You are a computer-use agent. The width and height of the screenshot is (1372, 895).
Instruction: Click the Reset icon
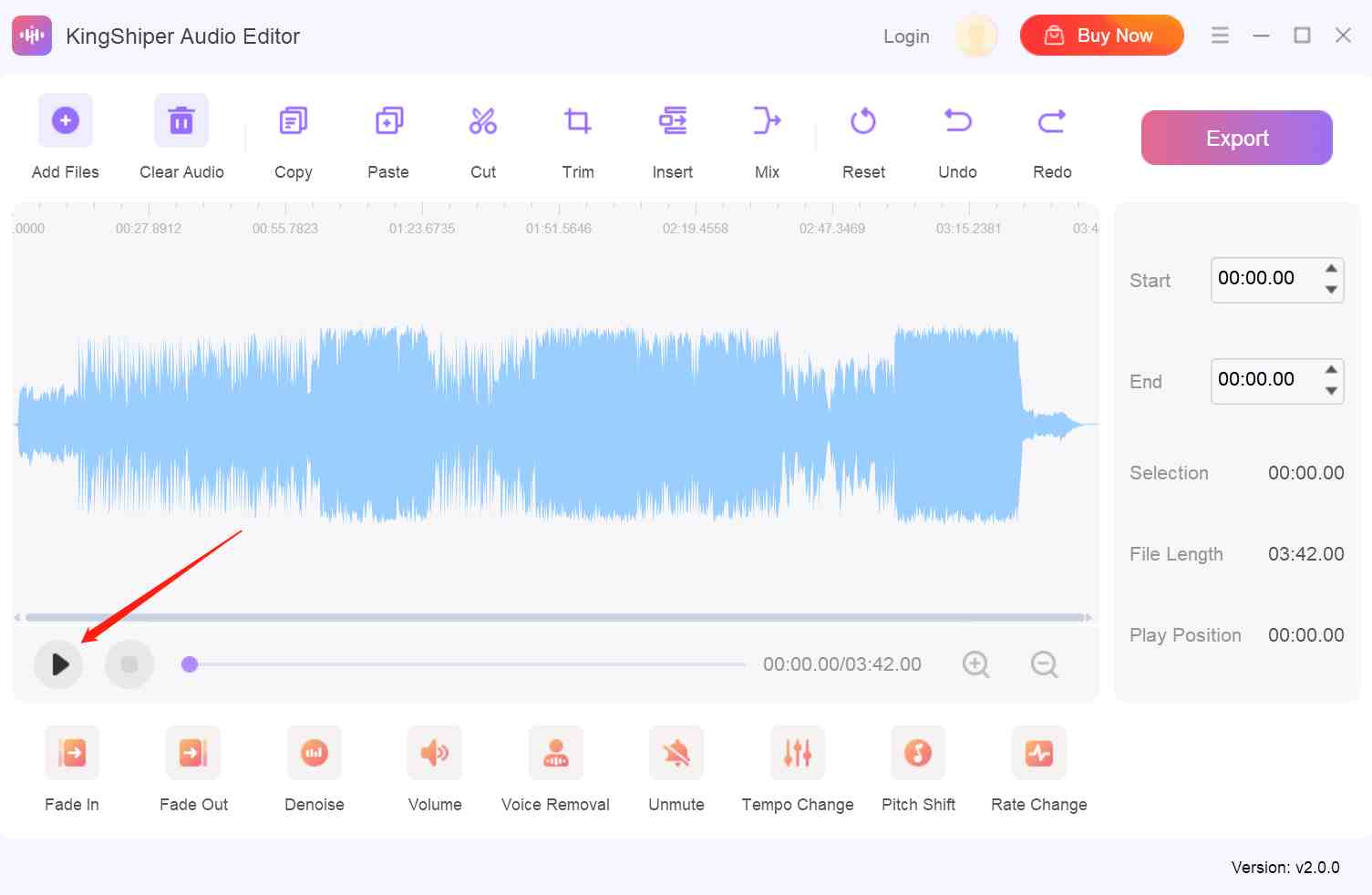pos(863,120)
